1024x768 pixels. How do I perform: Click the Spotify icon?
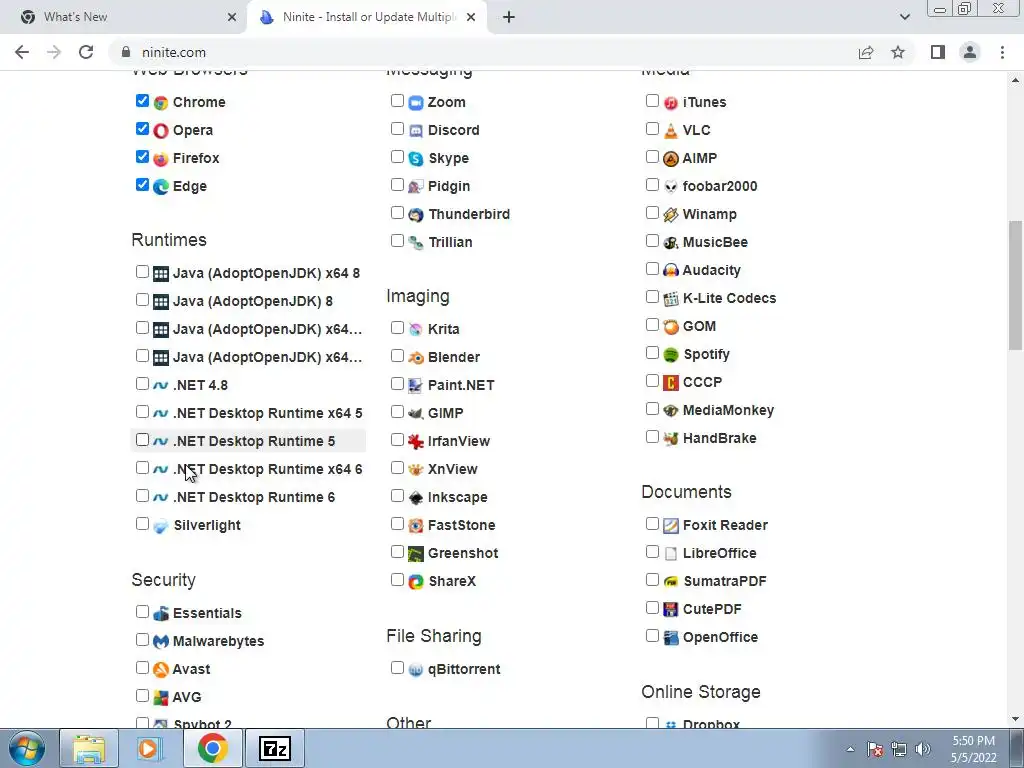tap(671, 355)
